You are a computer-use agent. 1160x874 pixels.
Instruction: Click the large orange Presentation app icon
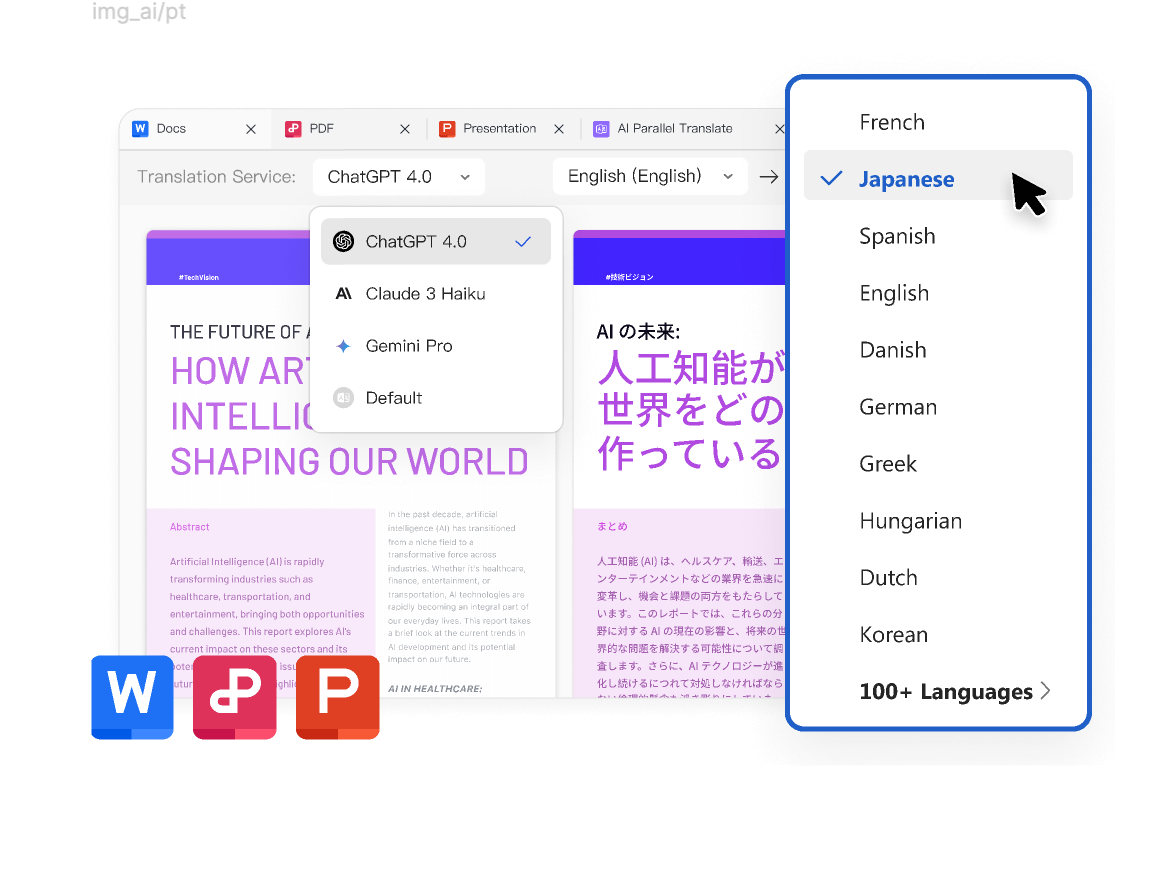[x=337, y=696]
